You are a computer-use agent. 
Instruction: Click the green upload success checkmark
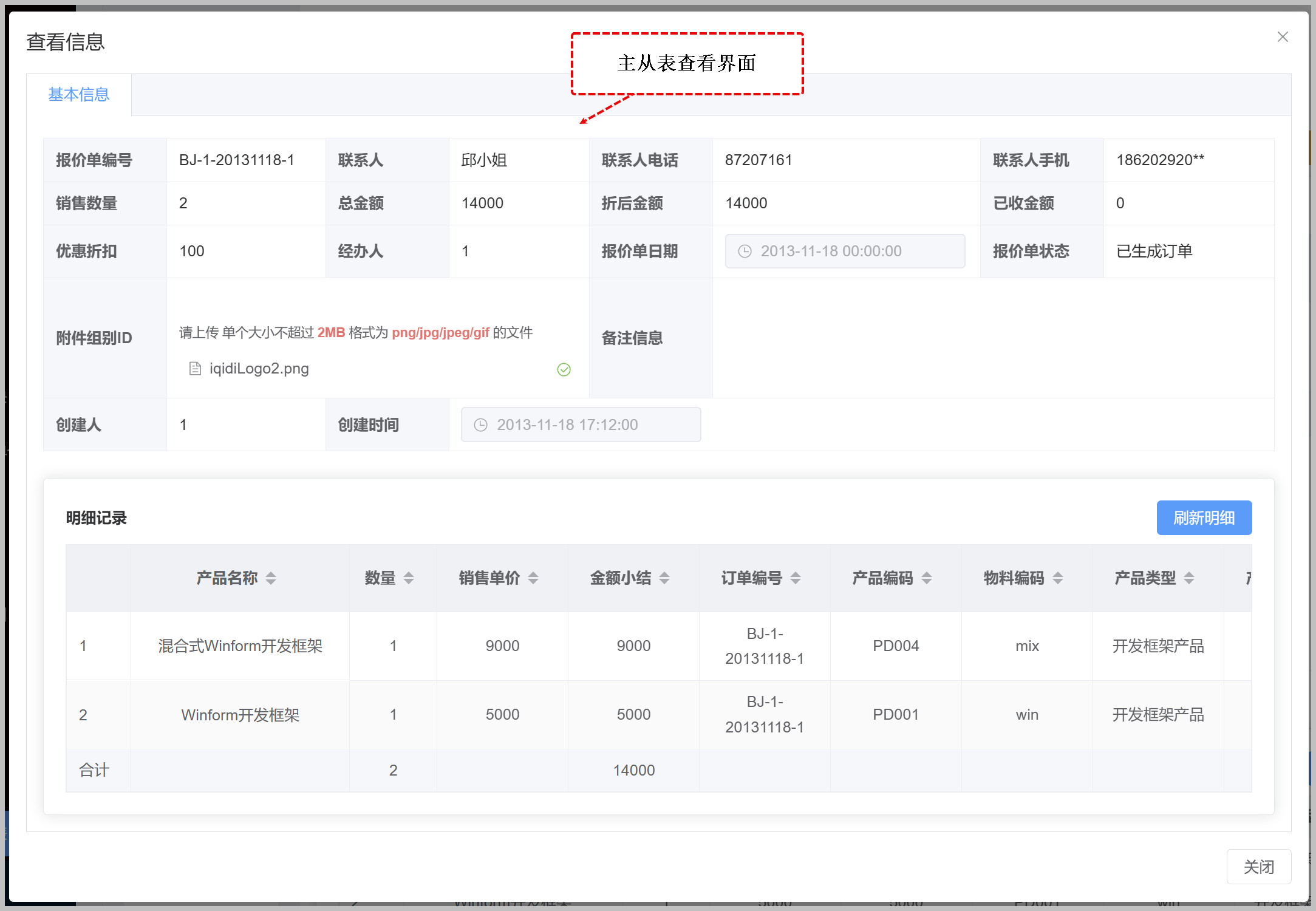pyautogui.click(x=564, y=369)
